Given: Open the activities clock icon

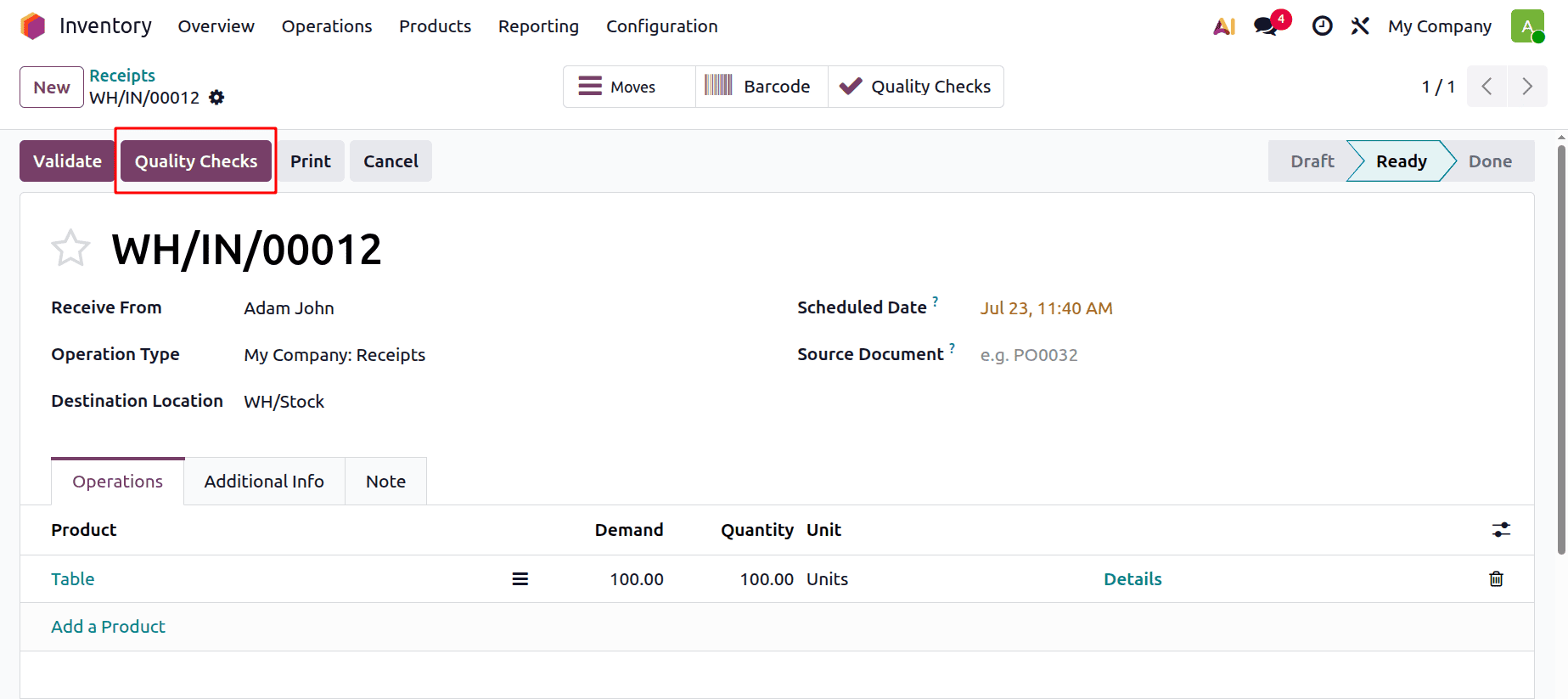Looking at the screenshot, I should click(x=1322, y=26).
